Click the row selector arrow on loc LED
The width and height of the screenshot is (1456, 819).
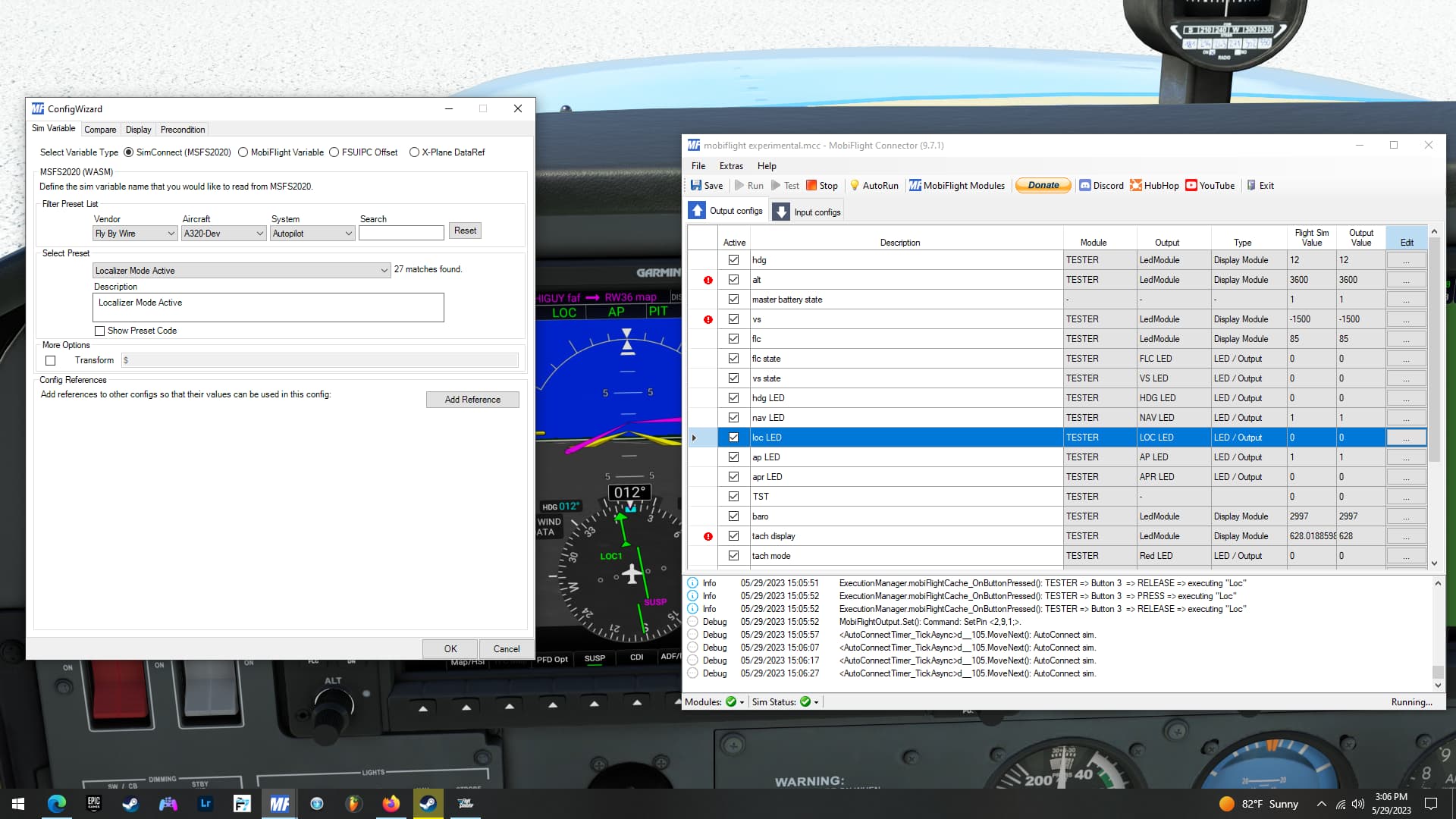click(x=694, y=438)
